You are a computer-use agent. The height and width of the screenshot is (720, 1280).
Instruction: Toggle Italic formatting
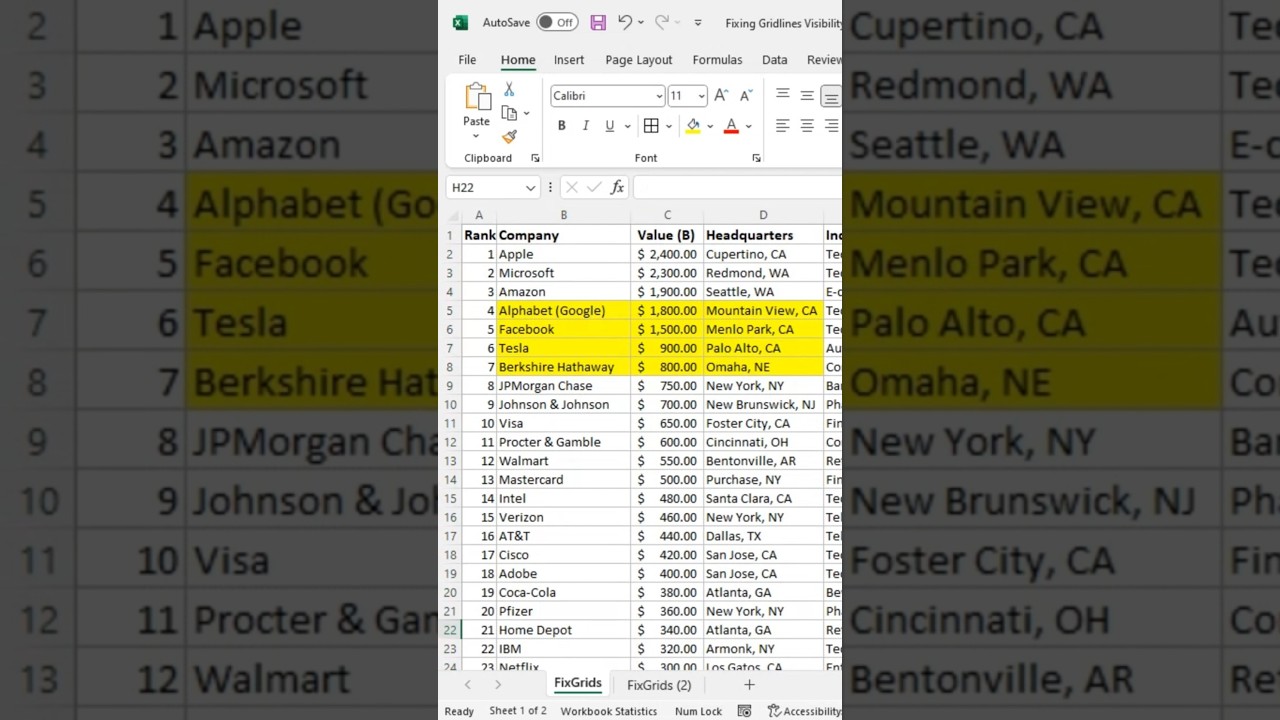click(x=586, y=126)
